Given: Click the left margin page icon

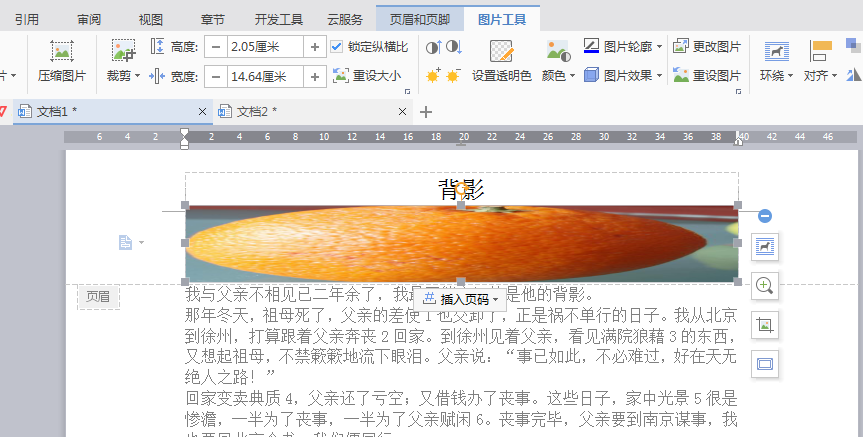Looking at the screenshot, I should click(125, 242).
